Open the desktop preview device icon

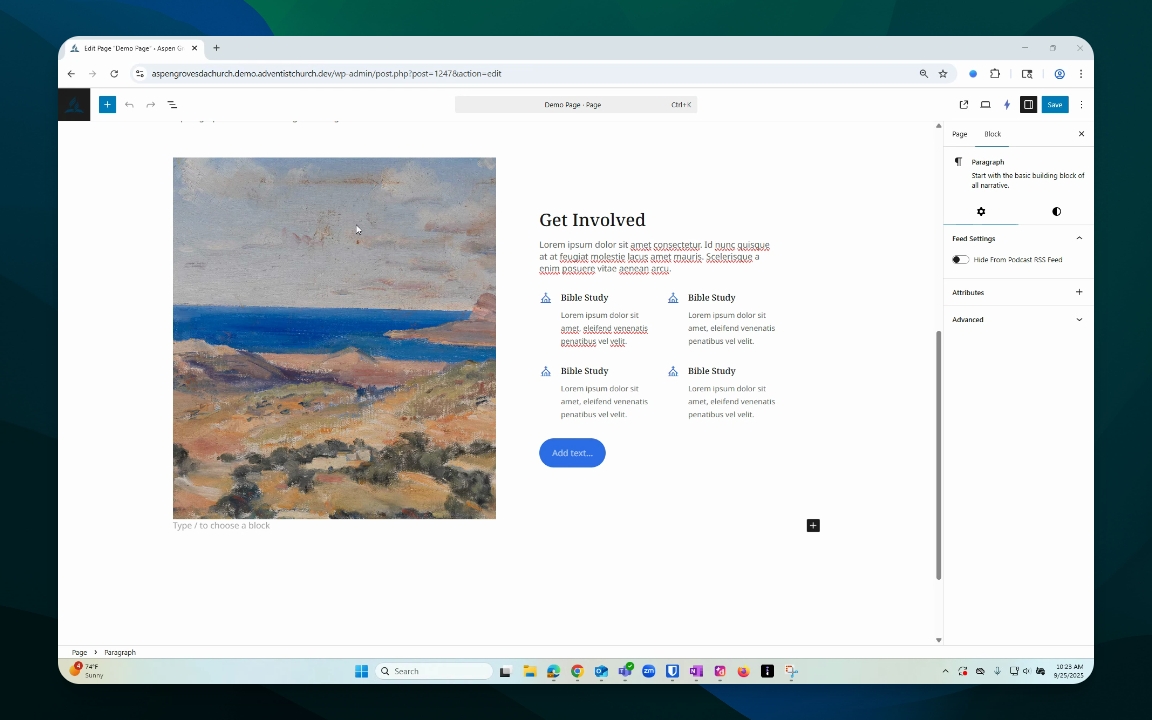coord(985,104)
